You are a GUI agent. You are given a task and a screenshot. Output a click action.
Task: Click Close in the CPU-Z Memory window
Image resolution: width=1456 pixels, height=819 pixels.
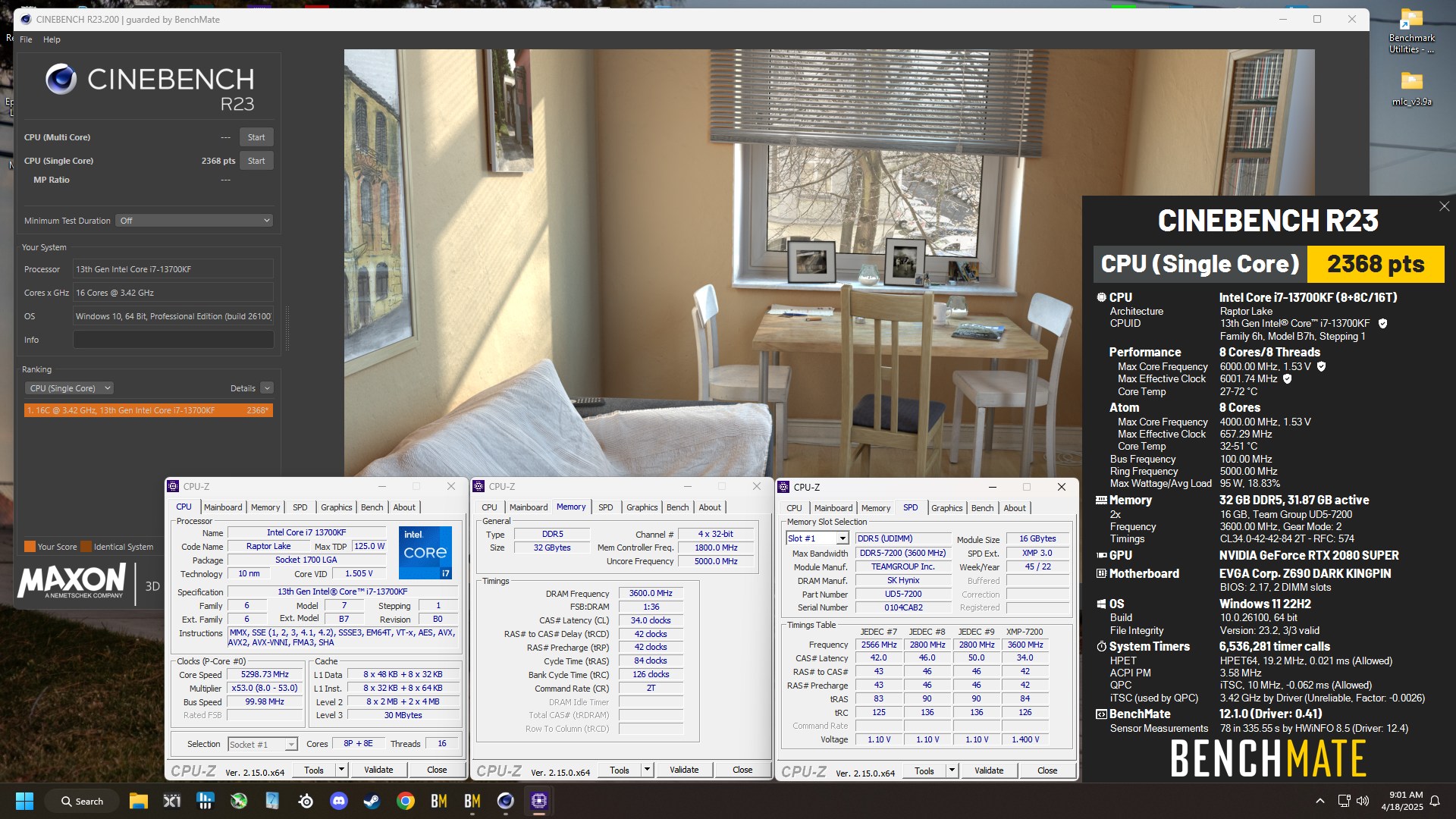742,770
